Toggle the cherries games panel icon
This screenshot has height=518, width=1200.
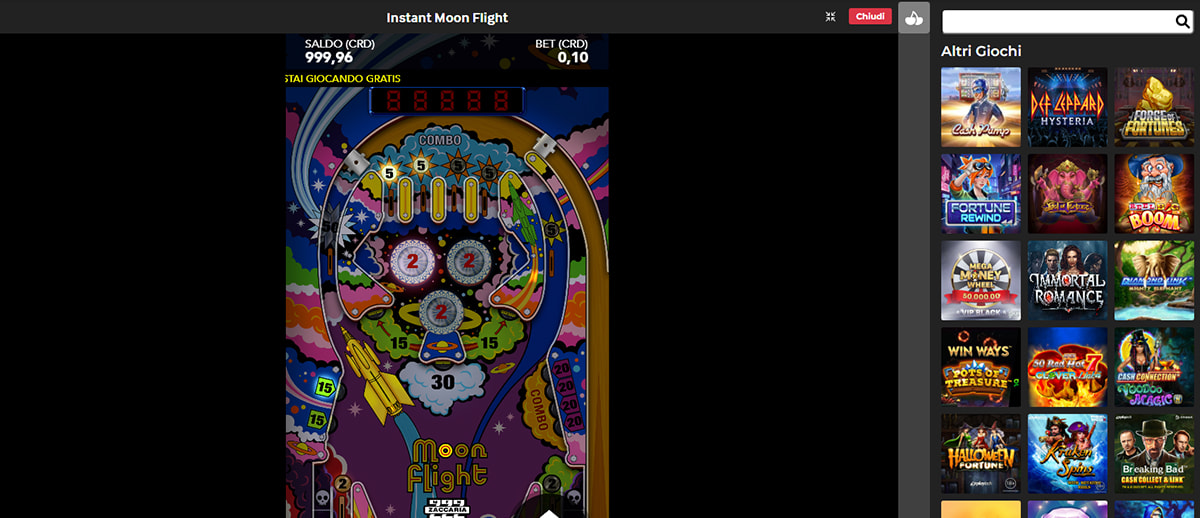[x=914, y=17]
